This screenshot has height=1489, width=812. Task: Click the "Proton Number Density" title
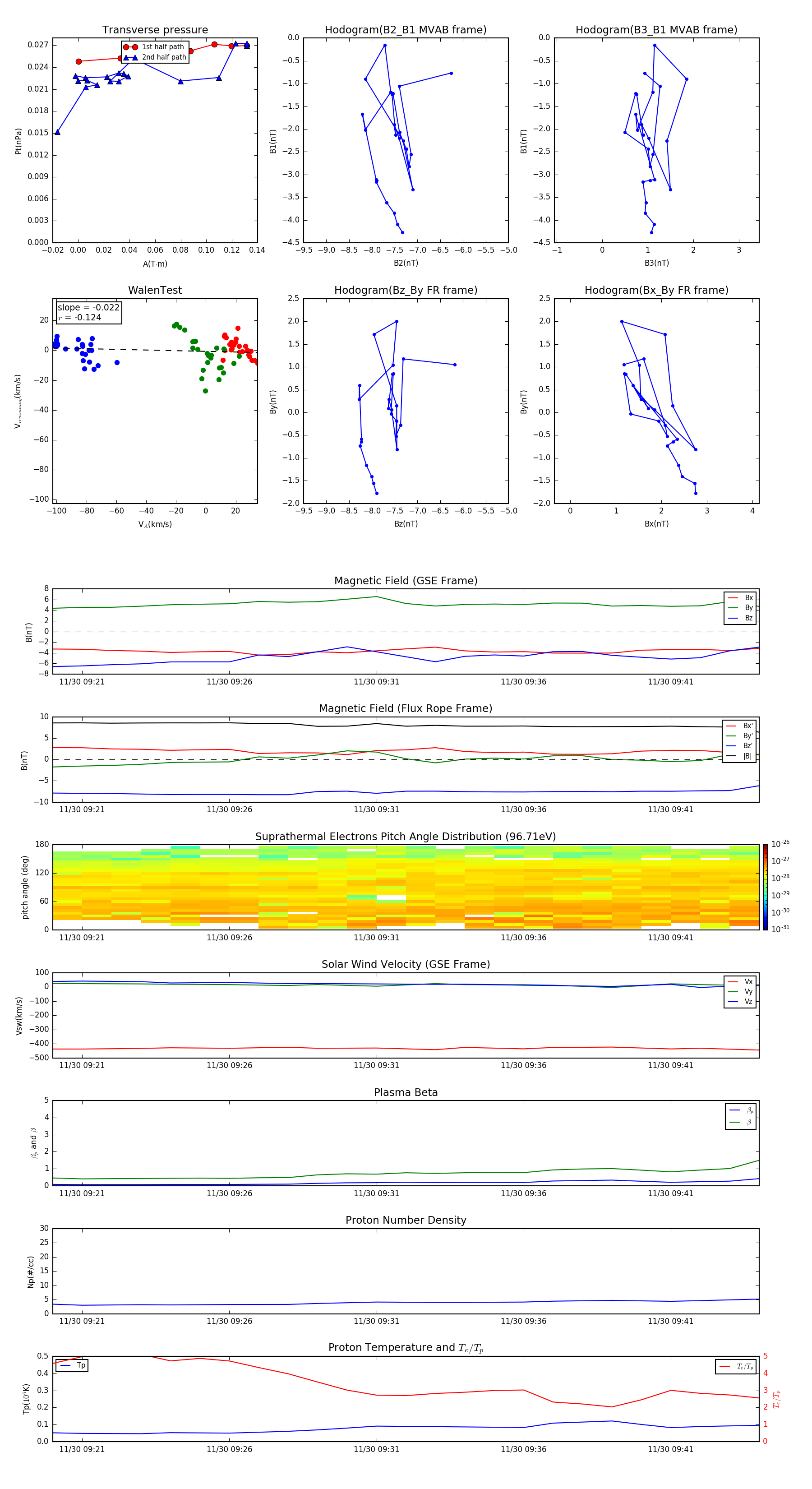406,1220
